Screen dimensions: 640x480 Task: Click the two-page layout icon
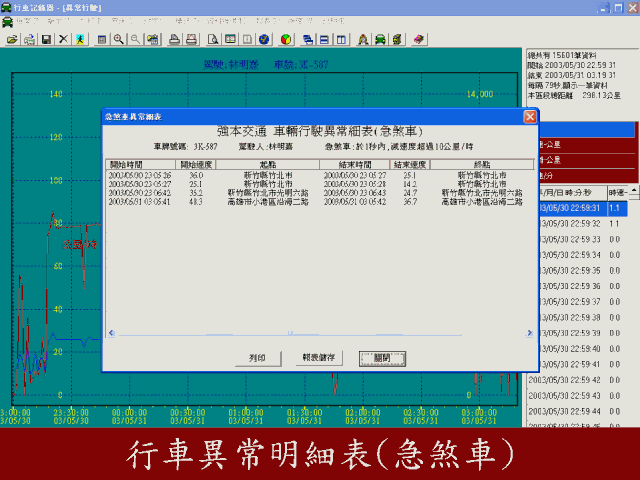(x=230, y=39)
